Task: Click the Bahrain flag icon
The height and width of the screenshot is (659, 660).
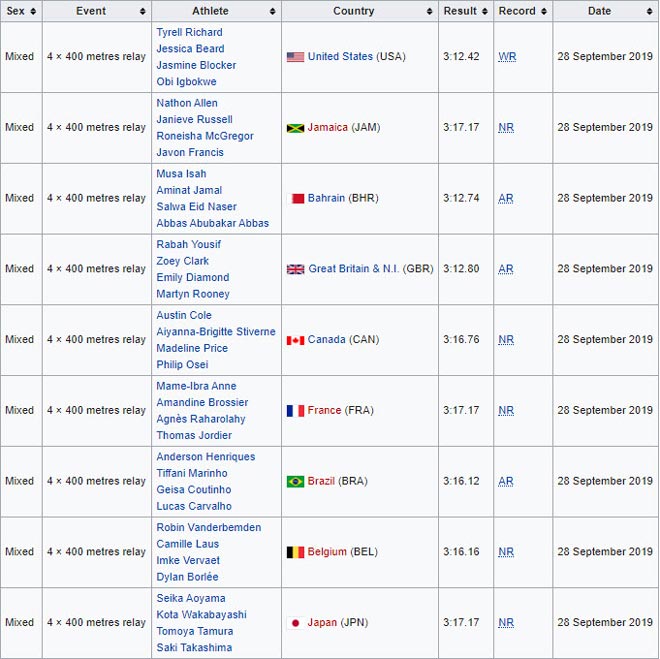Action: pos(295,199)
